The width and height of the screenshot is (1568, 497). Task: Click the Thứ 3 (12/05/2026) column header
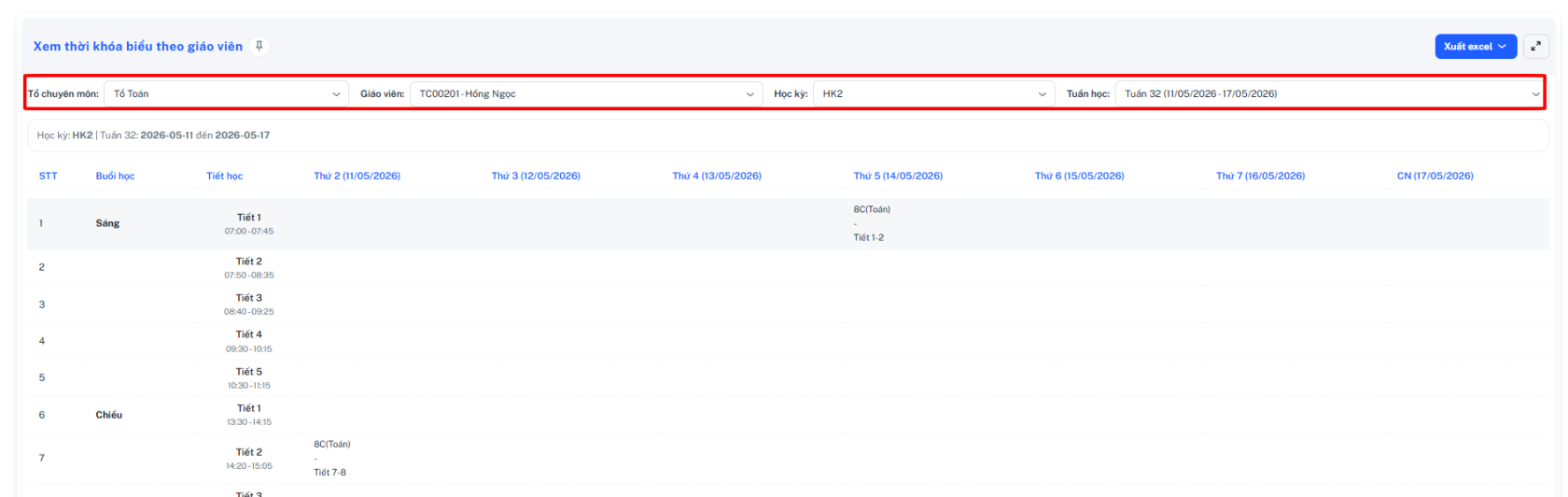click(536, 176)
